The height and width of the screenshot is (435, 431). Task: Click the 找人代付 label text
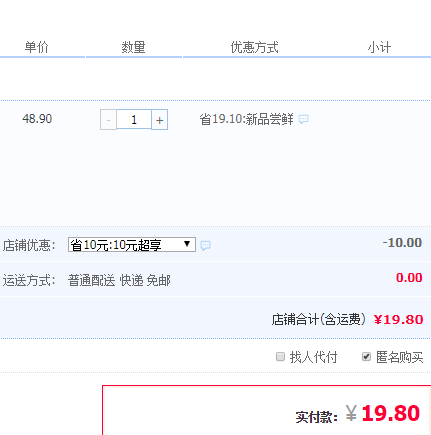pyautogui.click(x=313, y=357)
